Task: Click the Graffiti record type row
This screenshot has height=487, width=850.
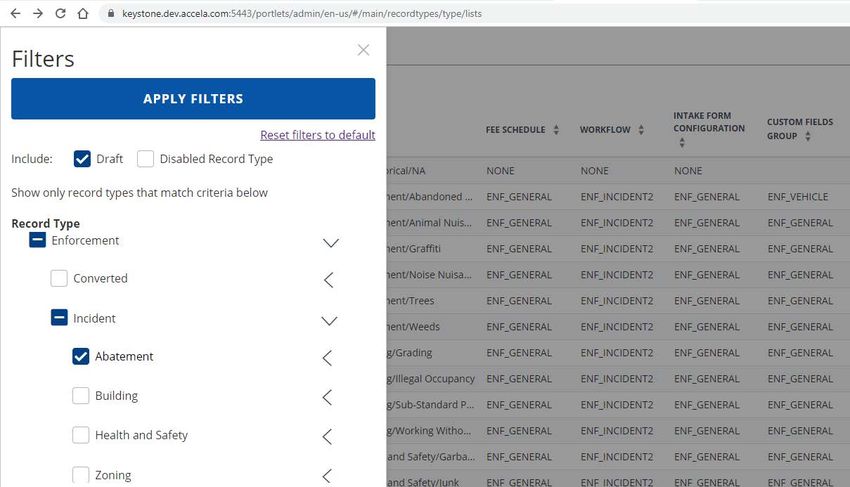Action: (x=618, y=248)
